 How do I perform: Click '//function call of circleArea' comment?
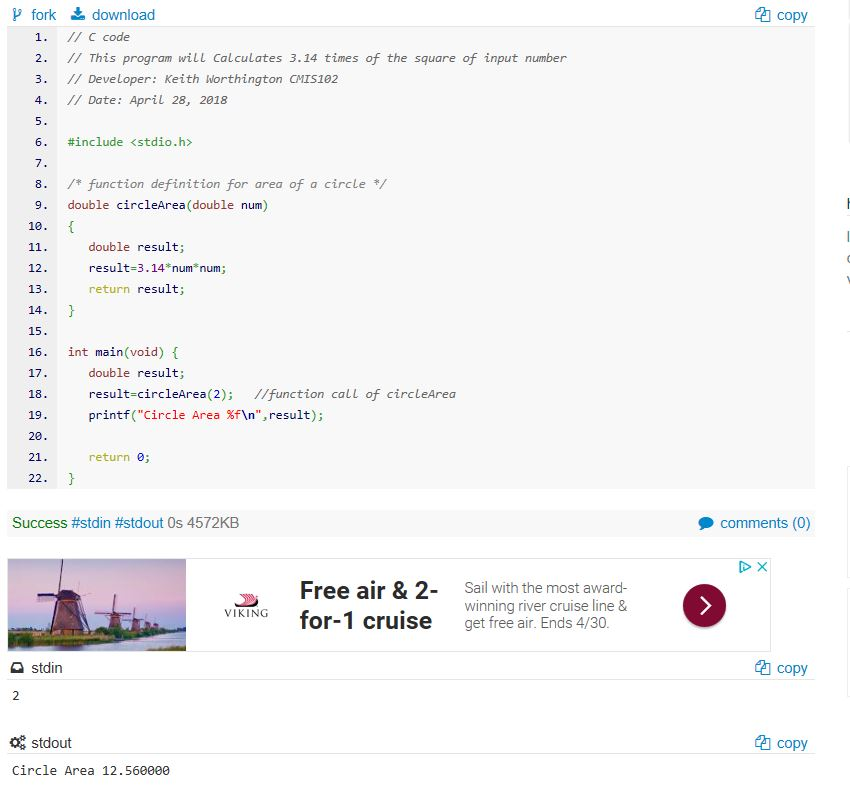(355, 394)
